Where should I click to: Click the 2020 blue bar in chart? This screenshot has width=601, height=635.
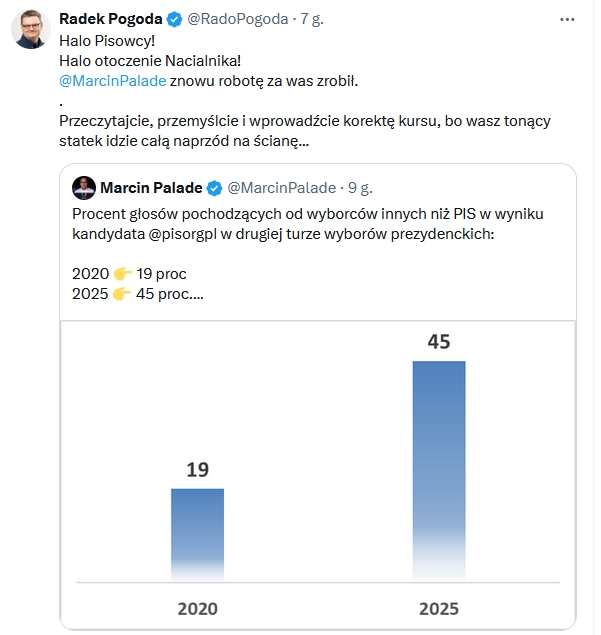(x=197, y=532)
